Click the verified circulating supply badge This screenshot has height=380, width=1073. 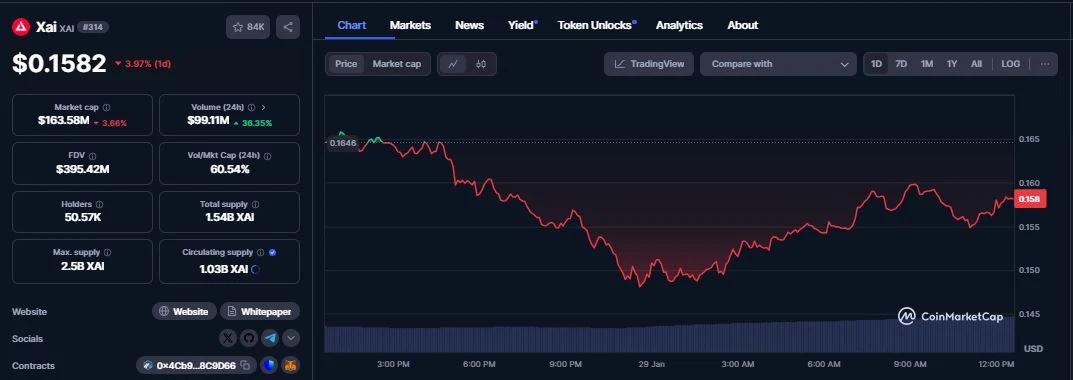272,253
